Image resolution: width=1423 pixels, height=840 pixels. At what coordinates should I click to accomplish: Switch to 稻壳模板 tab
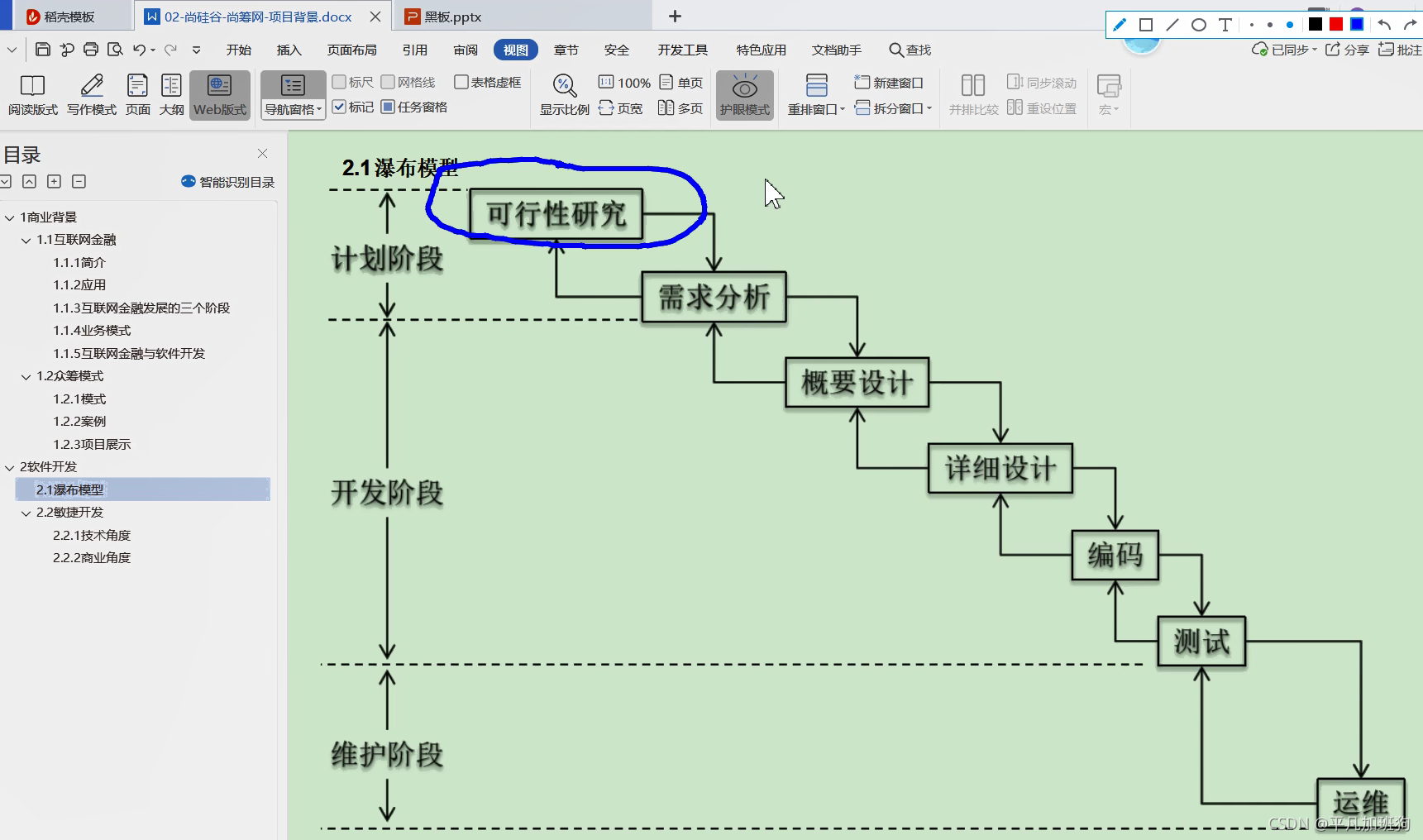pyautogui.click(x=69, y=17)
